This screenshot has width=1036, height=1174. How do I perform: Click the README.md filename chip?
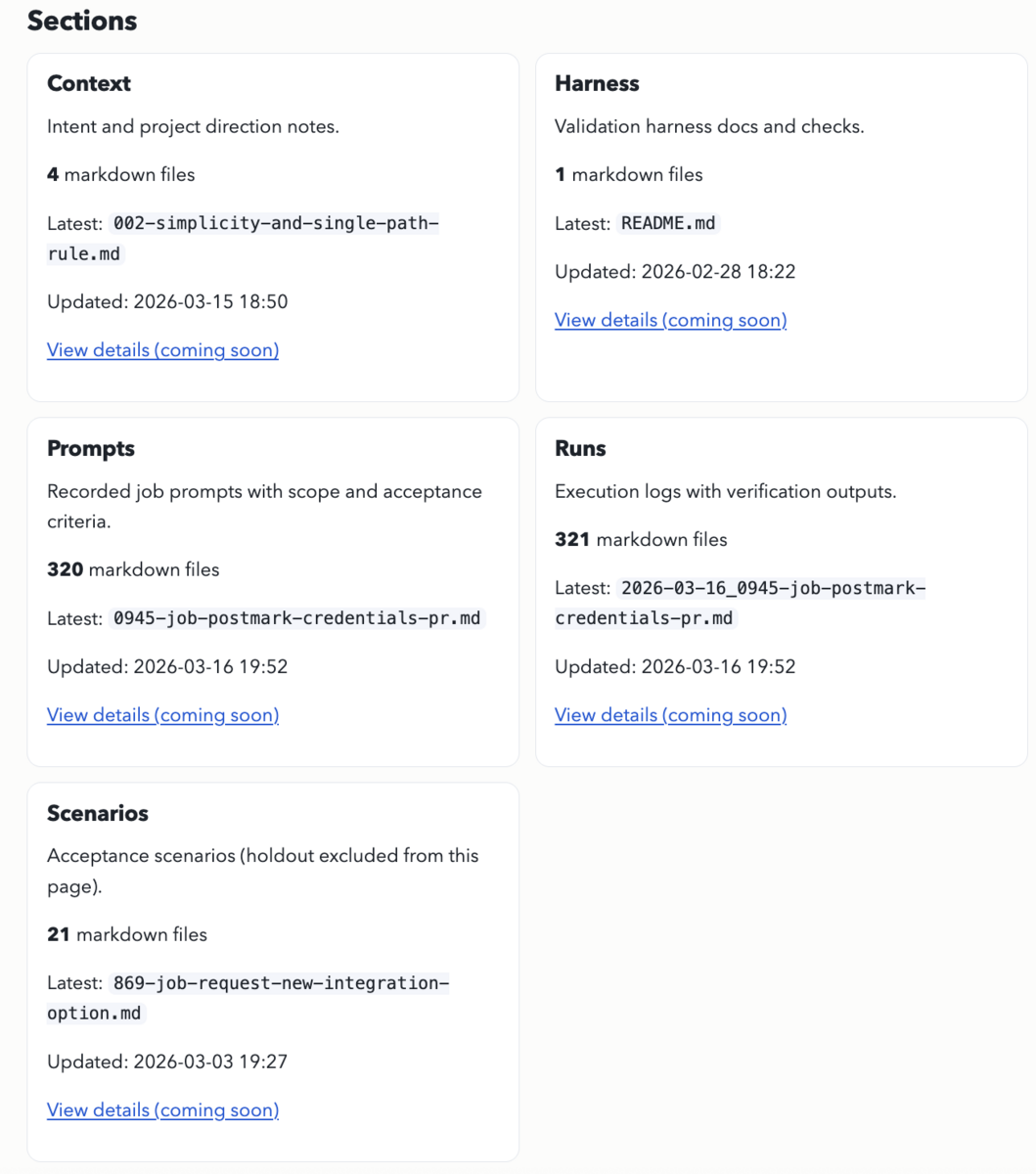[668, 222]
